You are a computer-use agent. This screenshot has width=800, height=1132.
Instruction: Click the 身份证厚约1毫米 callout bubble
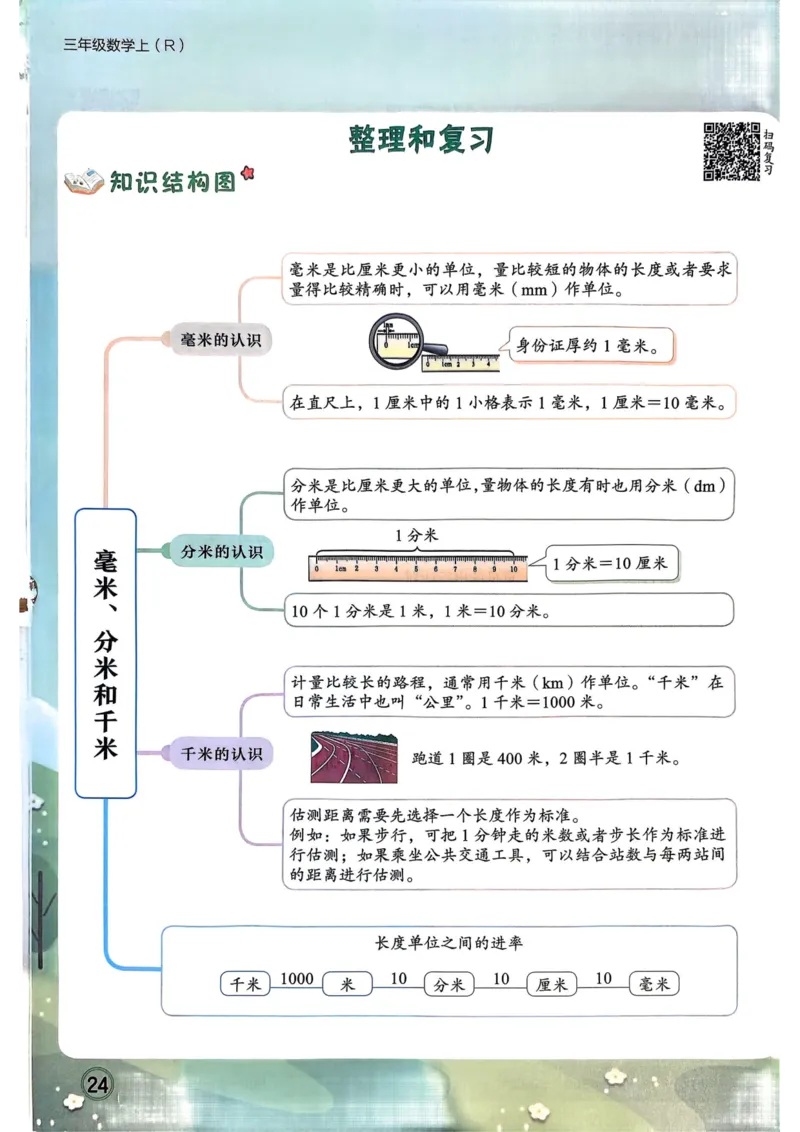coord(592,345)
